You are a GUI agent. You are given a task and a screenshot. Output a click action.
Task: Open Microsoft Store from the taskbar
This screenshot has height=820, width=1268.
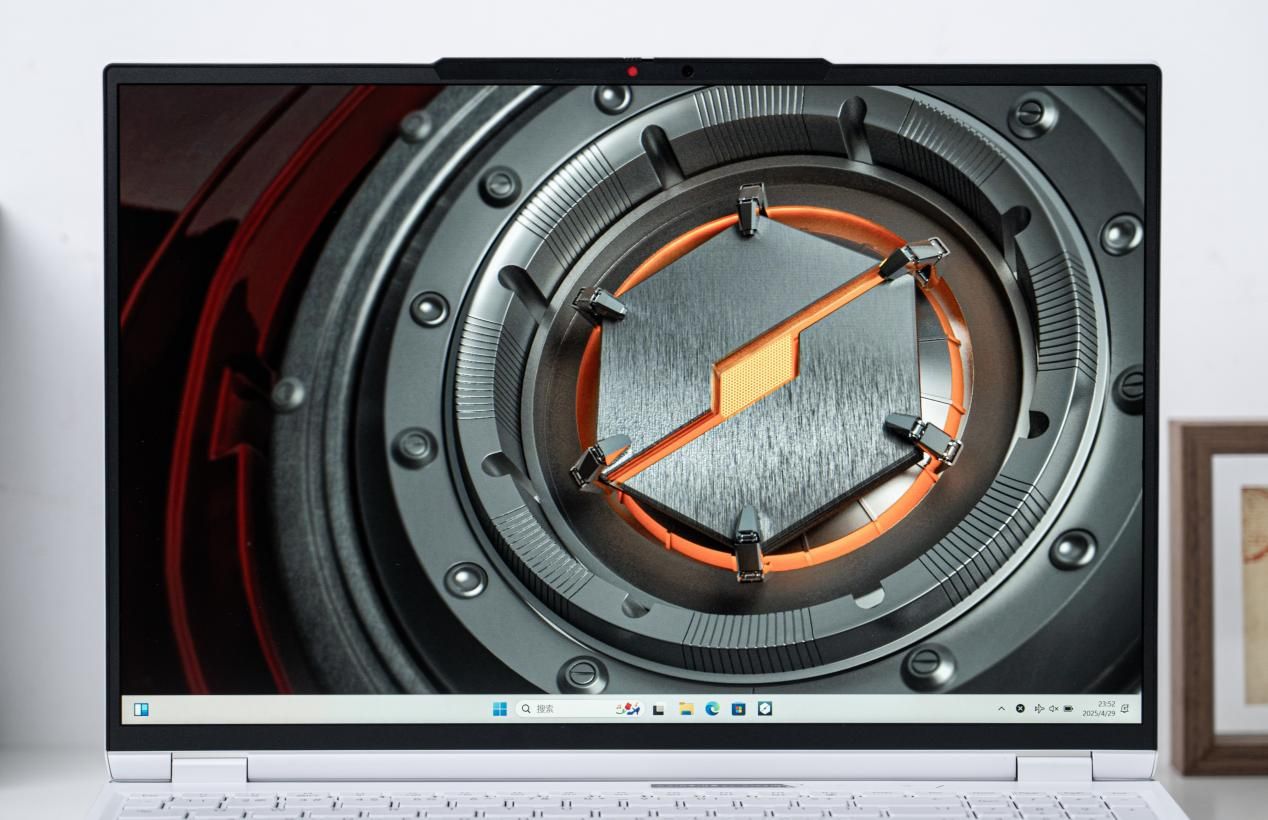point(738,709)
